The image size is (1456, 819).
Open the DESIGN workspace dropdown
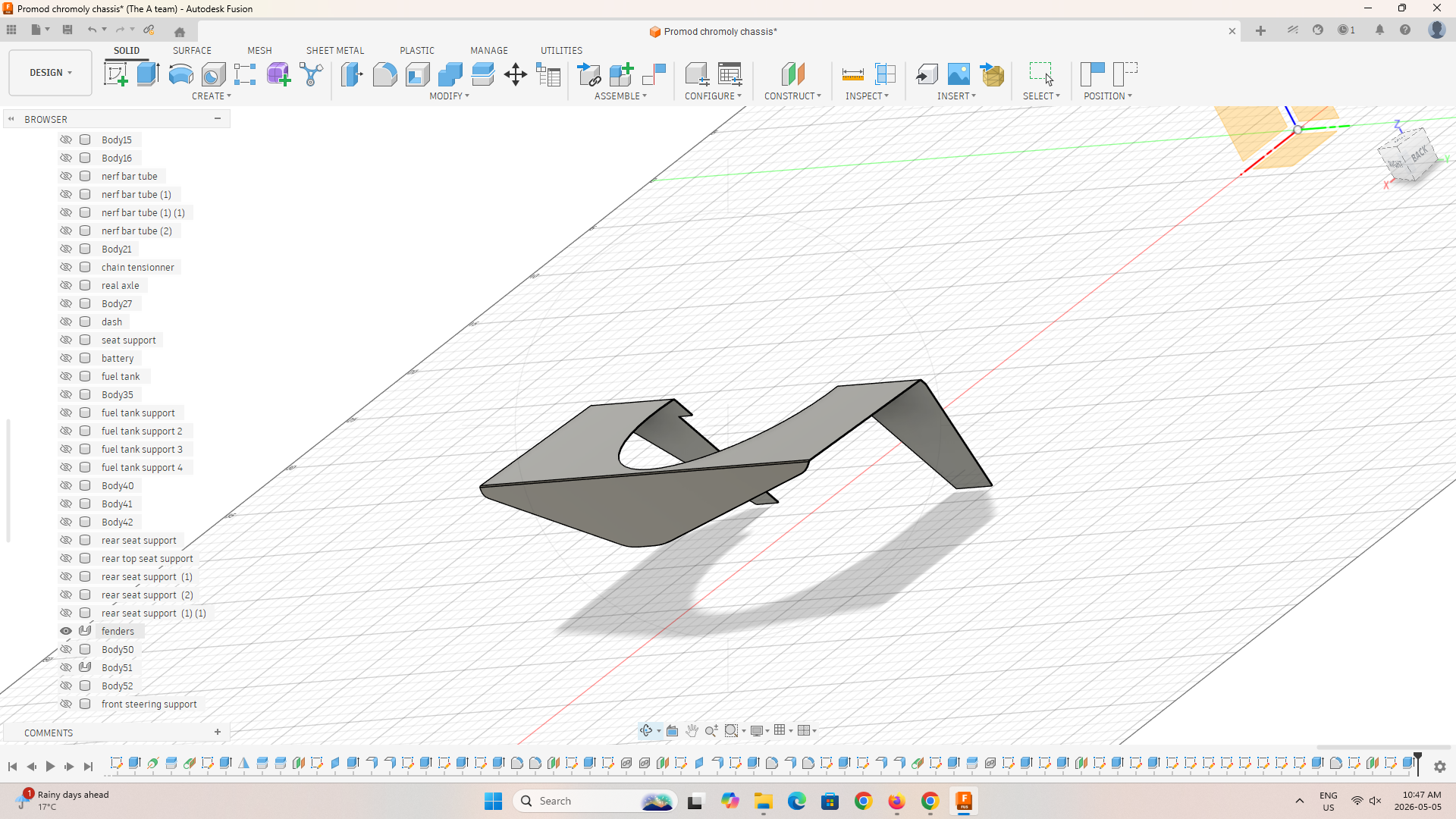[x=51, y=73]
